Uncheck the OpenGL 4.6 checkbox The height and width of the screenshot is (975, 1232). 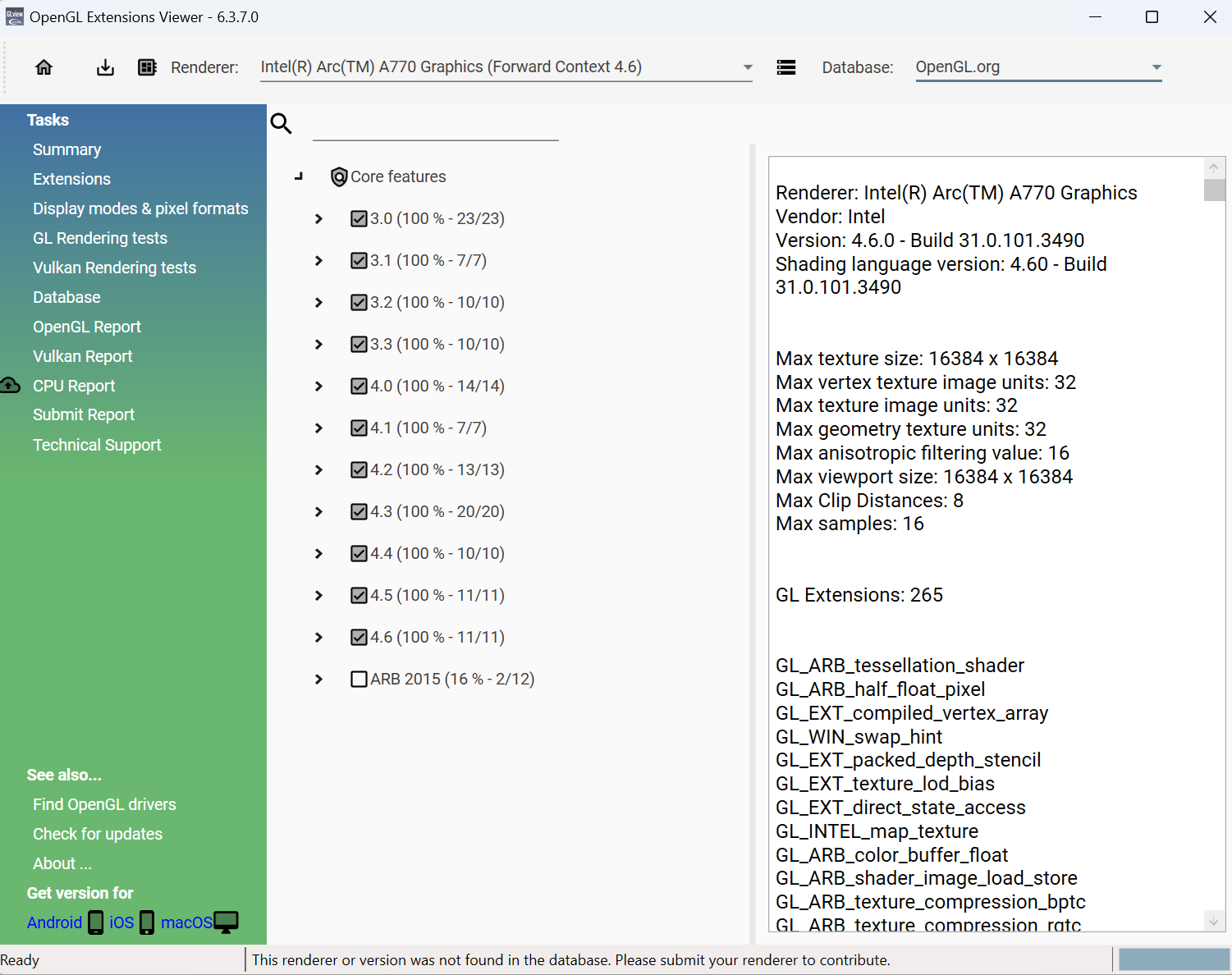359,637
